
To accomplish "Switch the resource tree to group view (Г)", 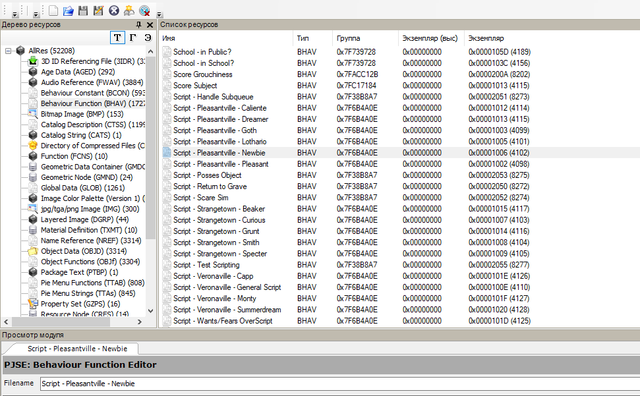I will [133, 38].
